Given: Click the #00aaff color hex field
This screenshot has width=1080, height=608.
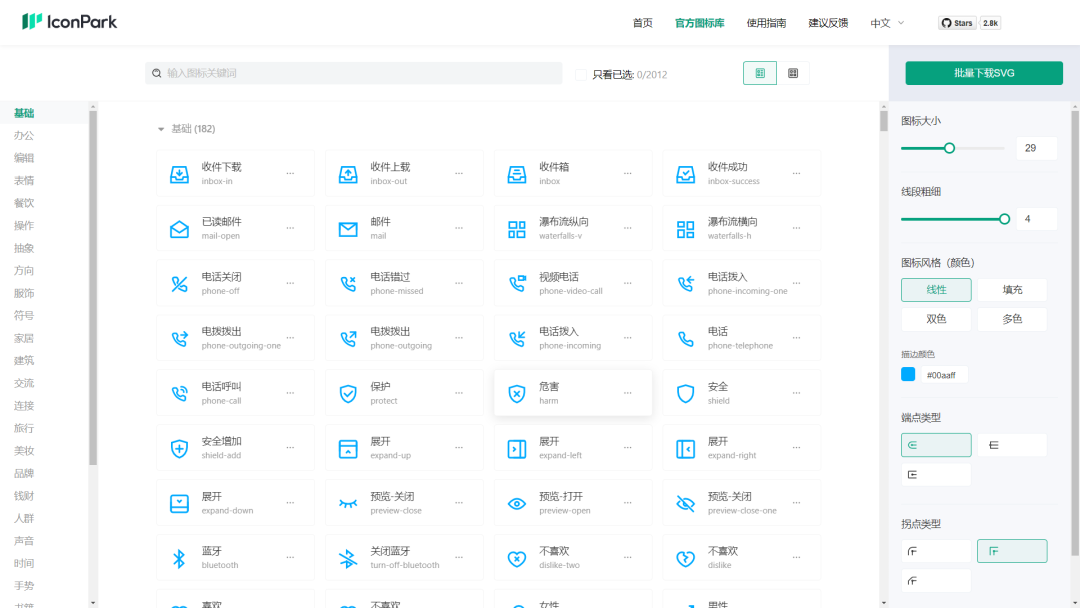Looking at the screenshot, I should click(944, 375).
